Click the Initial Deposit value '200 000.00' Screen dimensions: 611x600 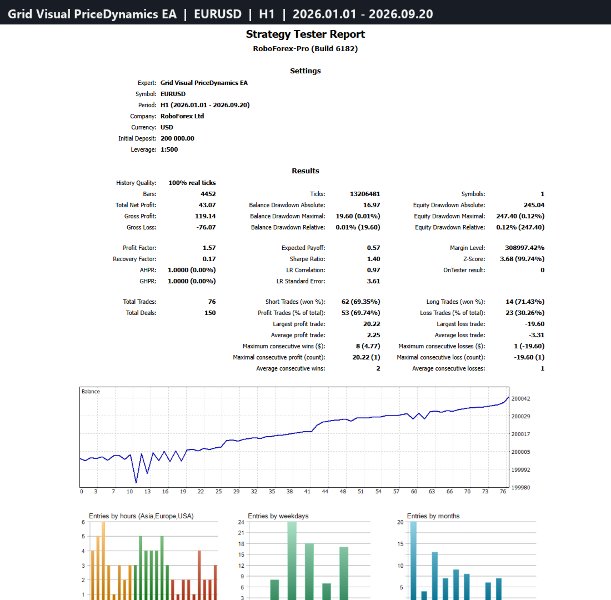(x=177, y=138)
